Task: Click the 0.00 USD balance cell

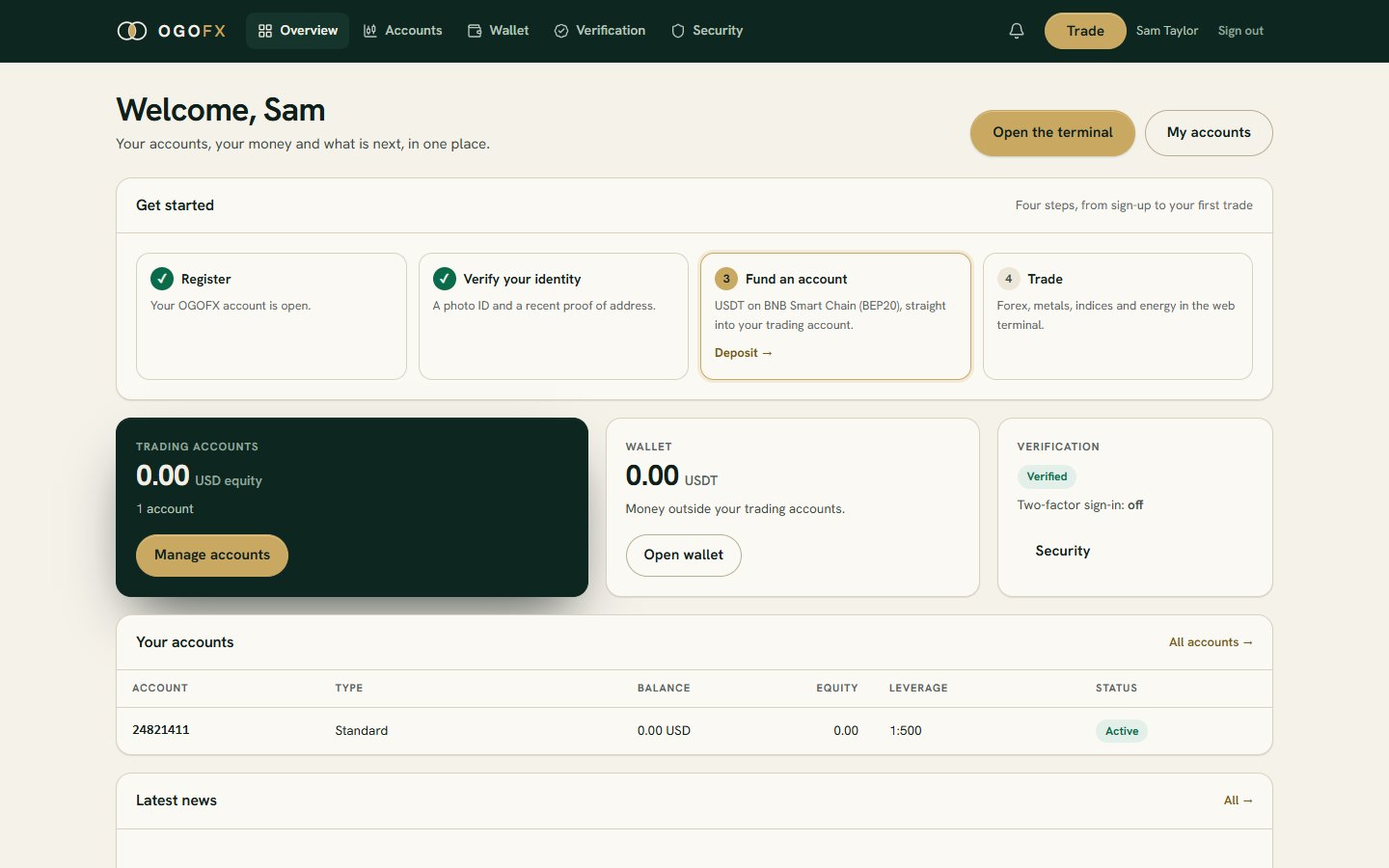Action: point(664,731)
